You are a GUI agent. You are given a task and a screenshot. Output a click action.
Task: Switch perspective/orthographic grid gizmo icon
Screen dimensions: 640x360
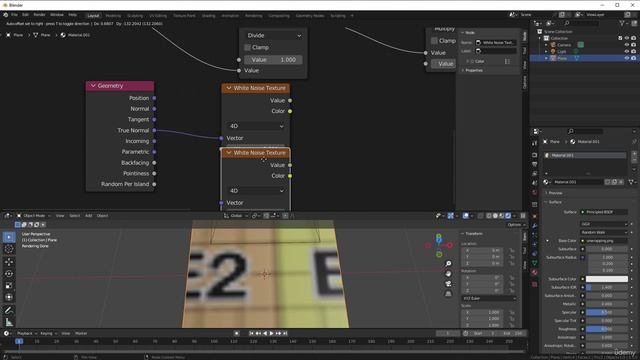(448, 293)
